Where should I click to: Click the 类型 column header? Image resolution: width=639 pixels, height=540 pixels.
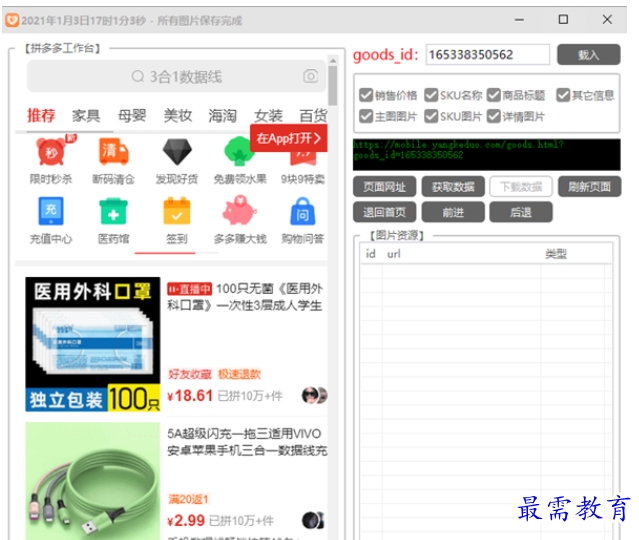(556, 254)
